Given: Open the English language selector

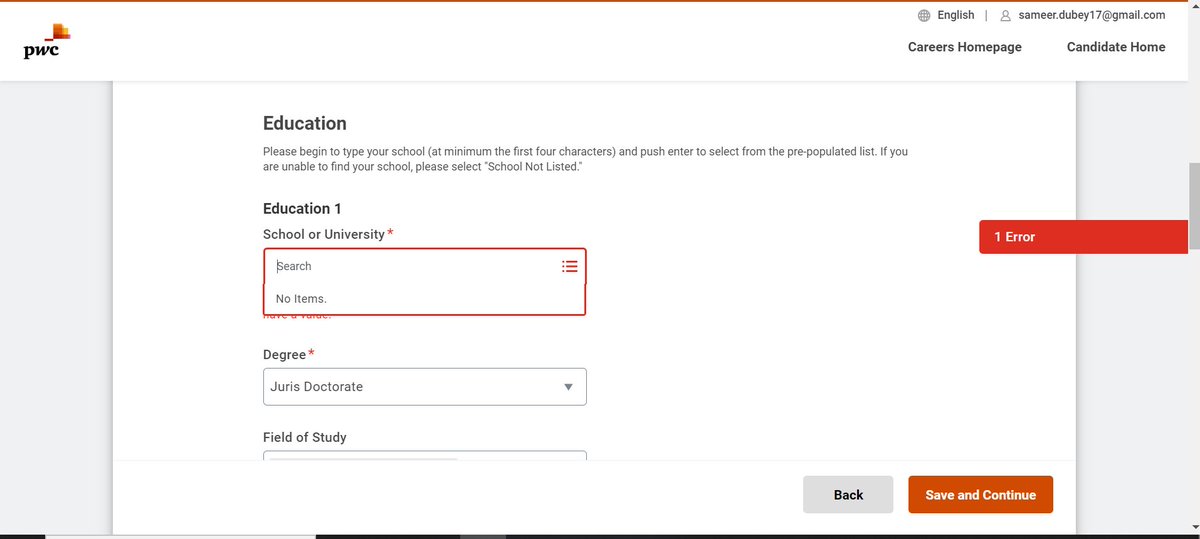Looking at the screenshot, I should 955,15.
